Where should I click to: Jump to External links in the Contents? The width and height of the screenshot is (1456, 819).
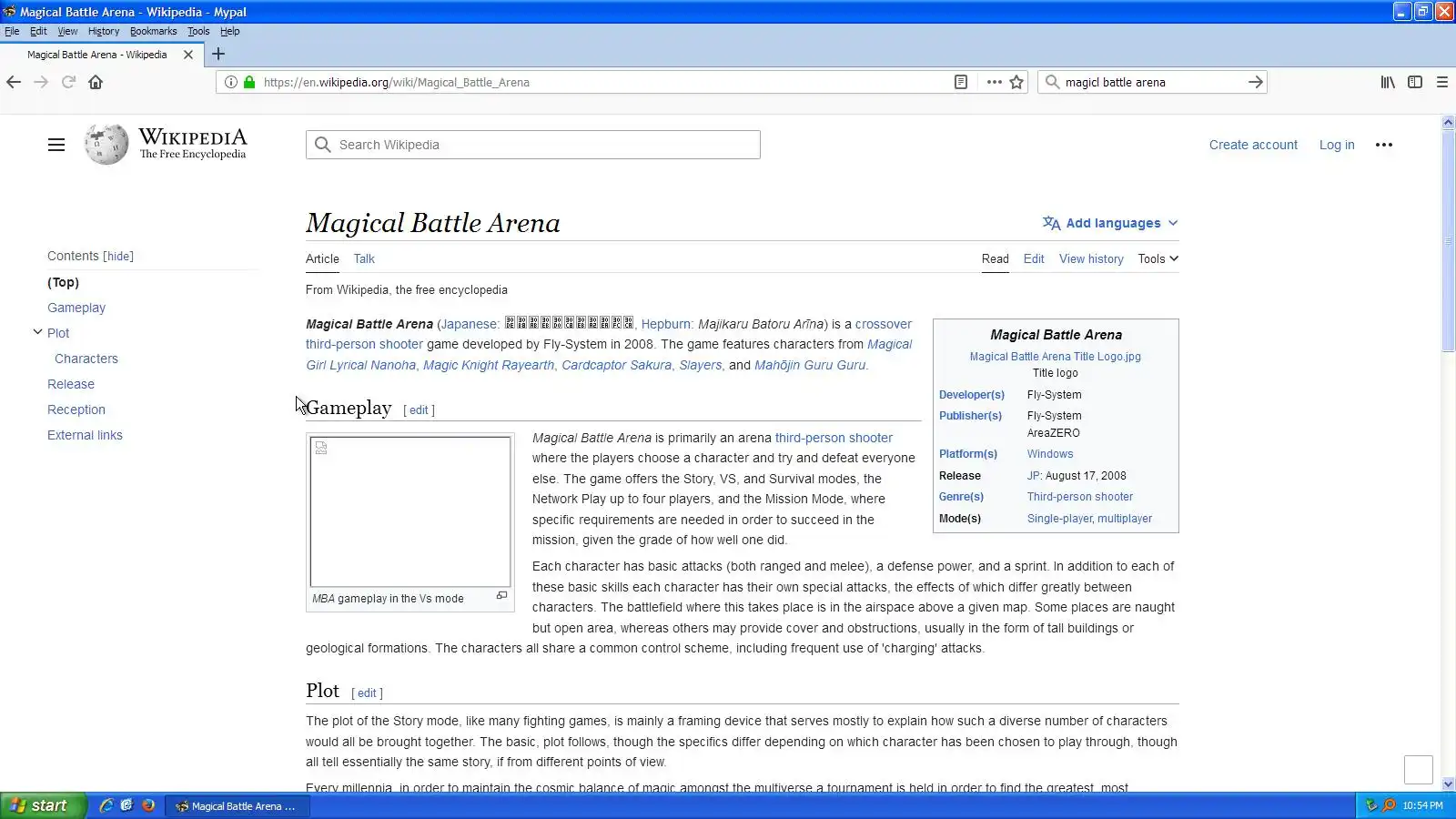[x=85, y=435]
